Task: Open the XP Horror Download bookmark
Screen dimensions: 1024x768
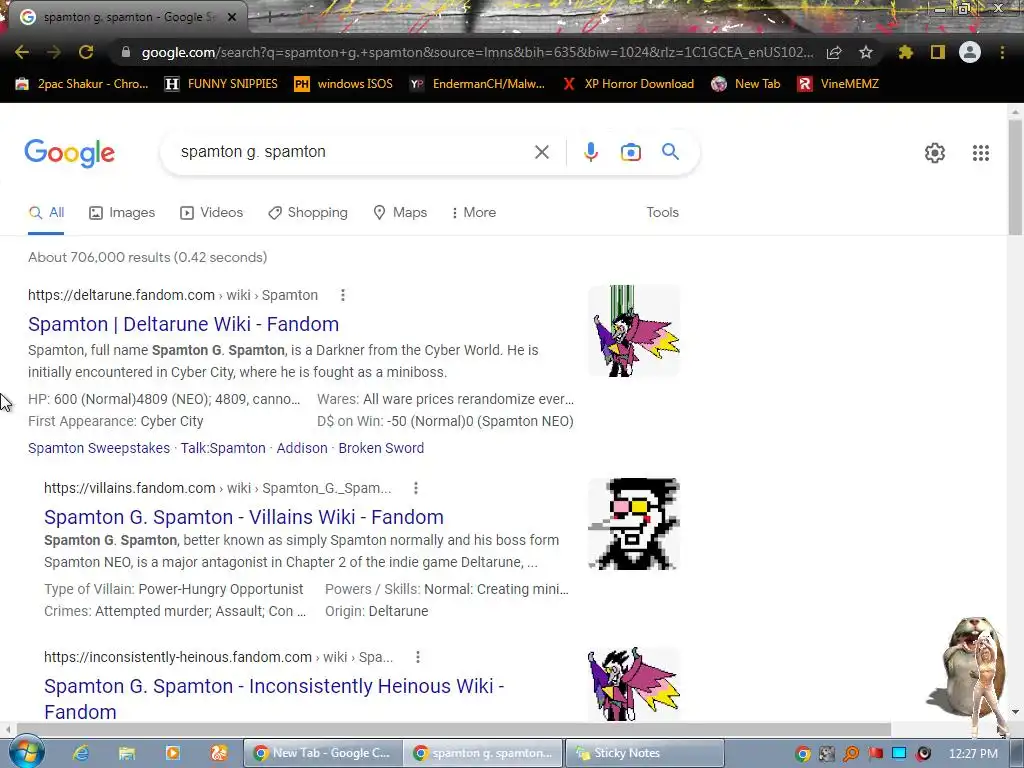Action: [628, 84]
